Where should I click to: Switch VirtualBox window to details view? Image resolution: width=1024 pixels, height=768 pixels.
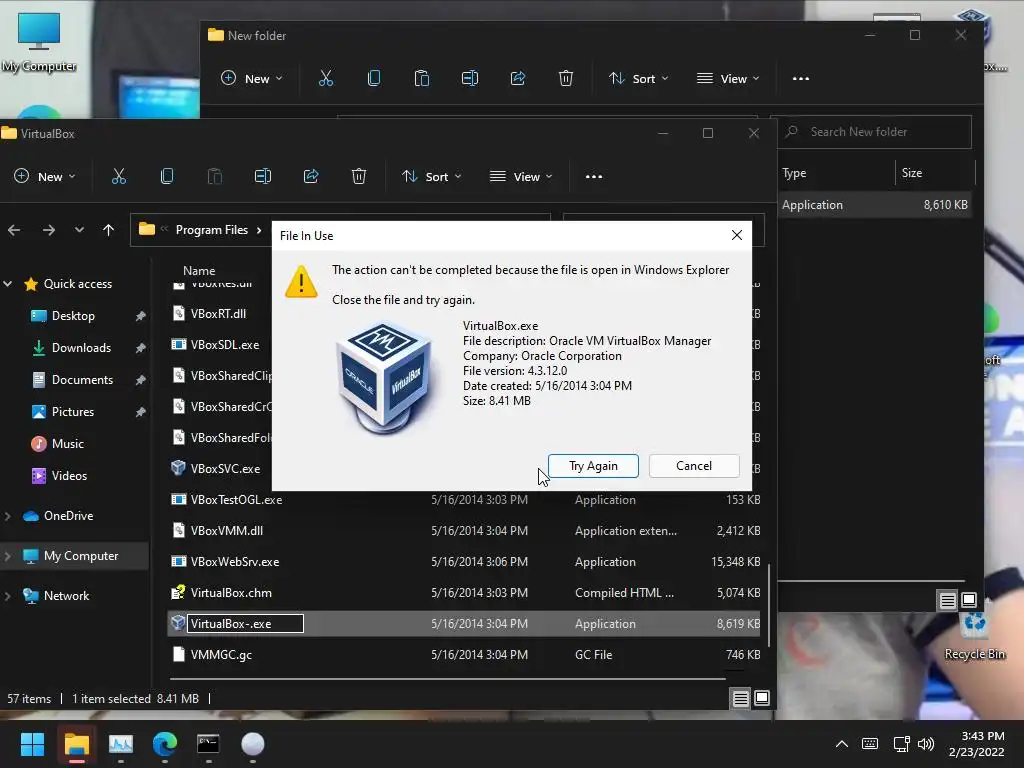tap(741, 699)
